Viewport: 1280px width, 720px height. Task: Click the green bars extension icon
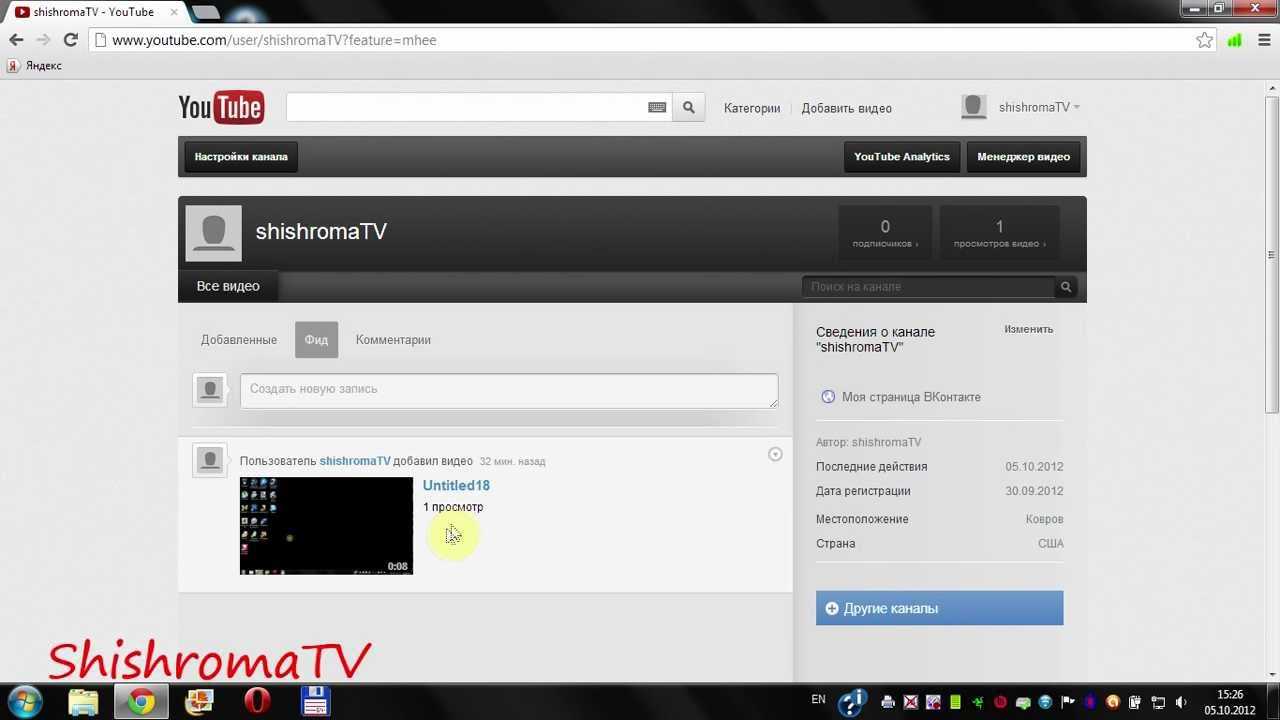pyautogui.click(x=1235, y=40)
